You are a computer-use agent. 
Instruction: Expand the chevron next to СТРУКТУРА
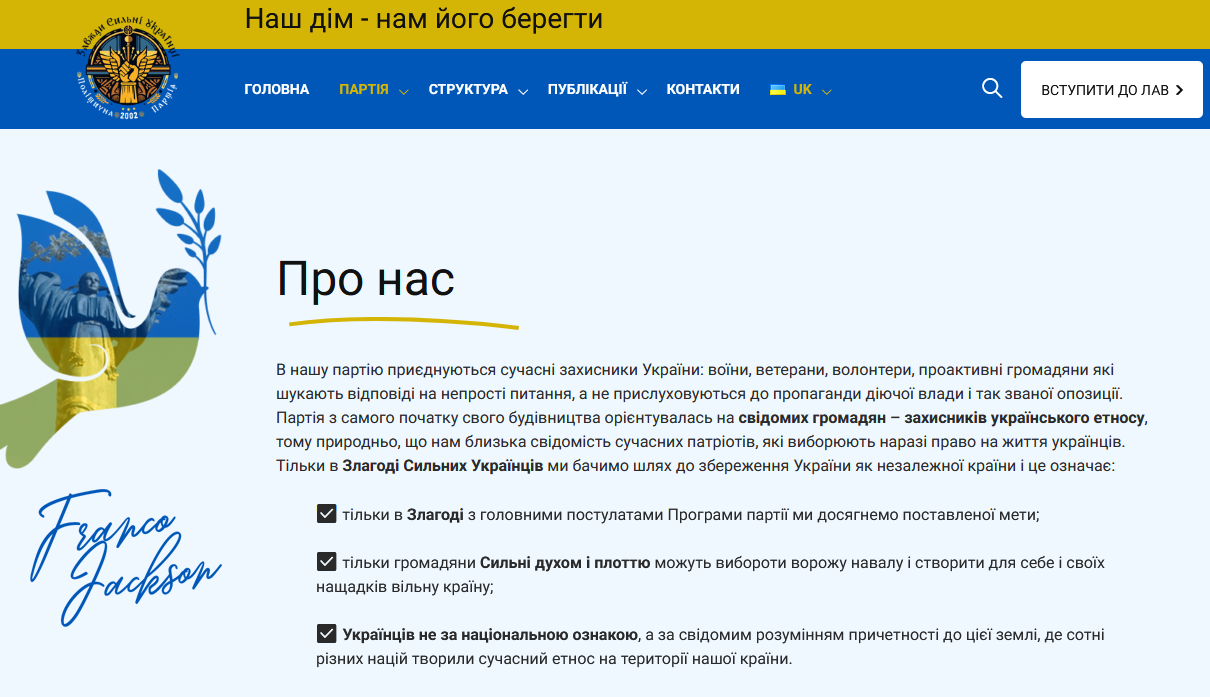click(523, 92)
